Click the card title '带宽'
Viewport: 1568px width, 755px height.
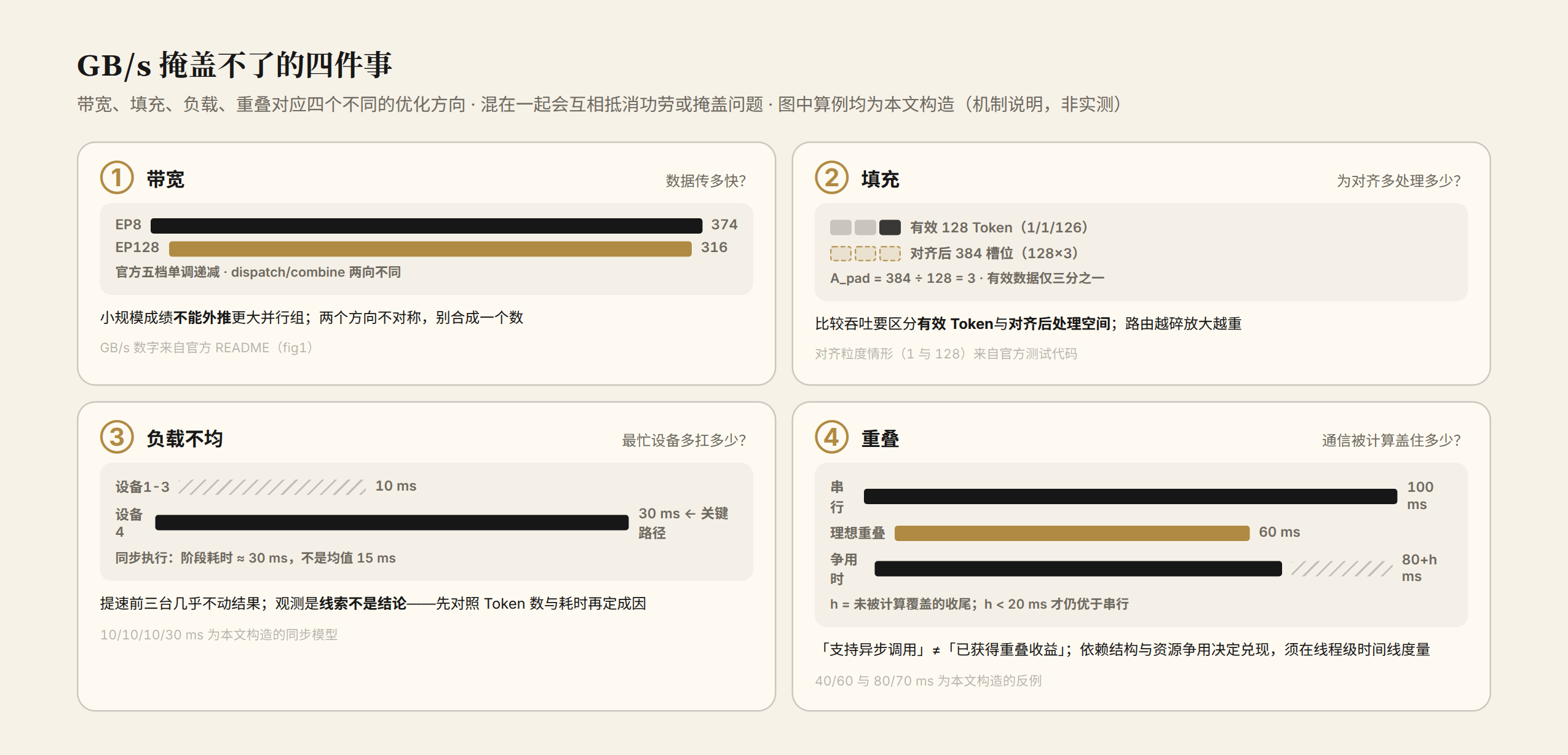tap(165, 179)
